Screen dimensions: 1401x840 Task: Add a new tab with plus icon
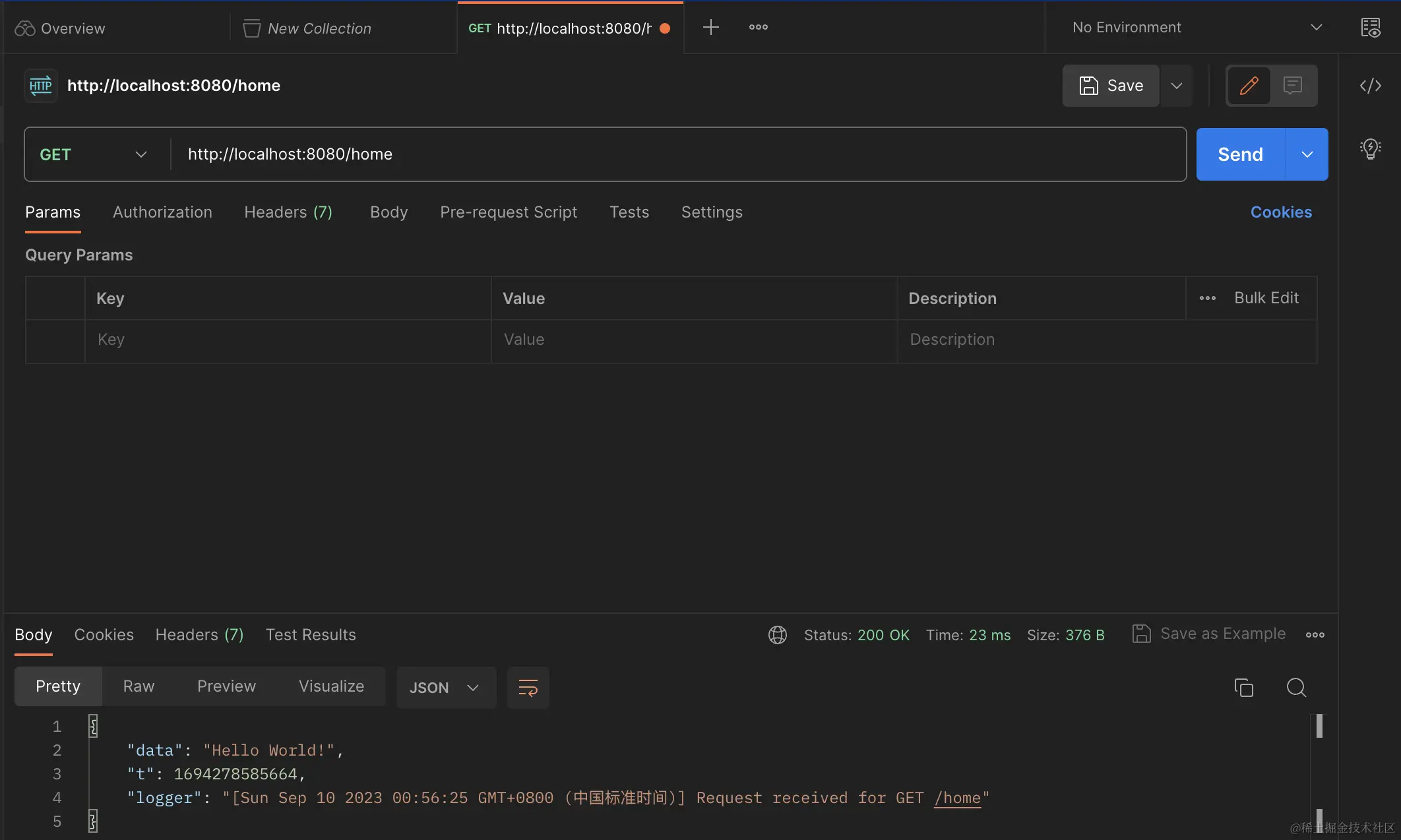[x=710, y=28]
